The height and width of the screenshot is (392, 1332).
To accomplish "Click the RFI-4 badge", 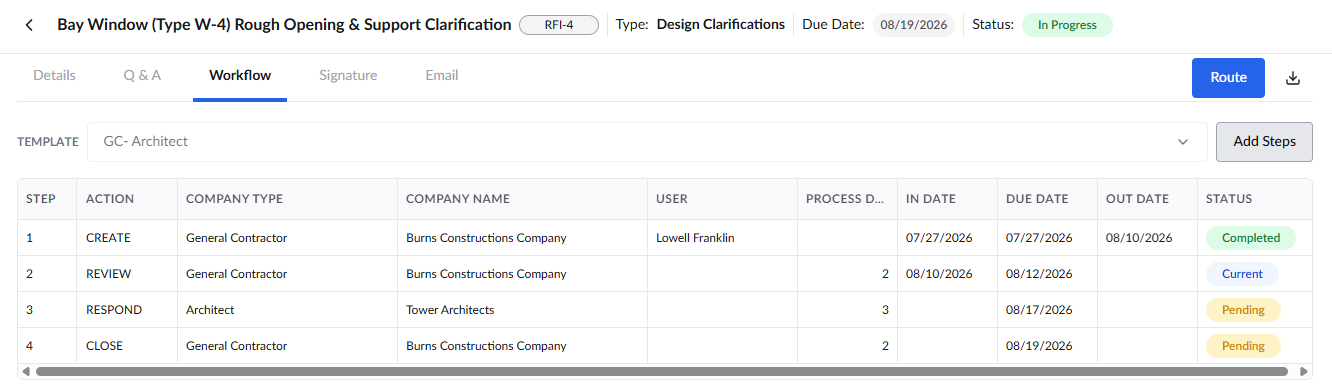I will pyautogui.click(x=559, y=25).
